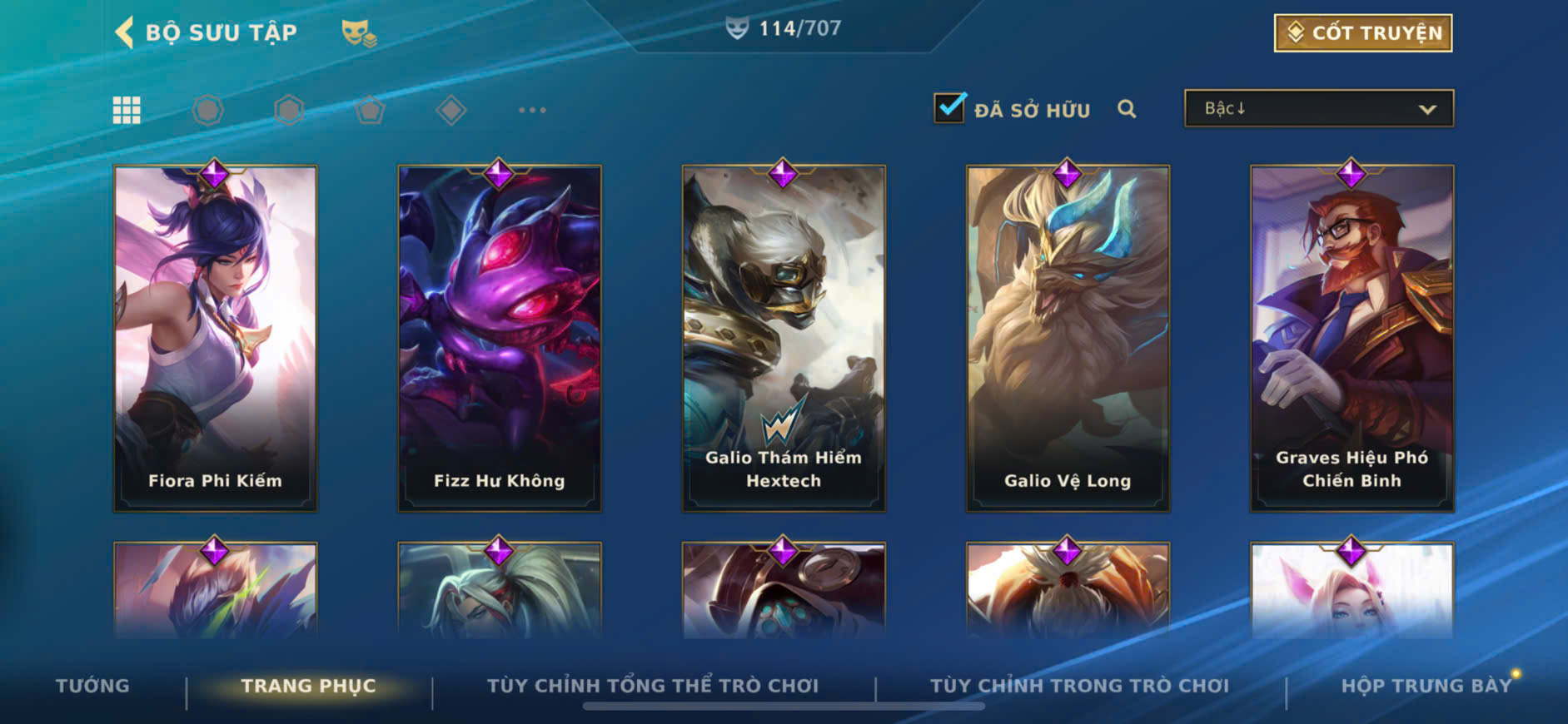The width and height of the screenshot is (1568, 724).
Task: Uncheck the Đã Sở Hữu checkbox
Action: (x=950, y=108)
